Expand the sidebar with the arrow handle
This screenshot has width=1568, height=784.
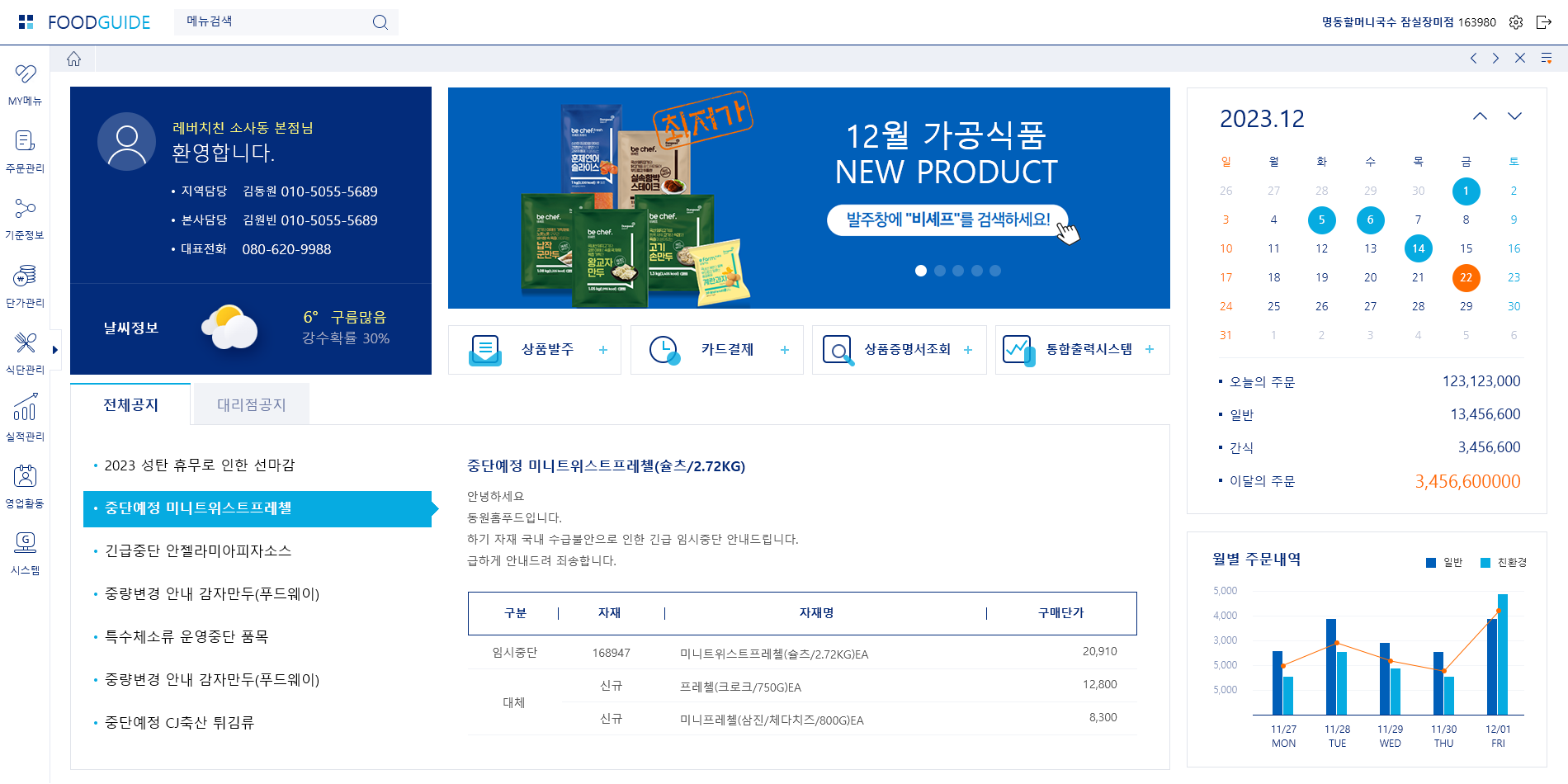pos(55,350)
